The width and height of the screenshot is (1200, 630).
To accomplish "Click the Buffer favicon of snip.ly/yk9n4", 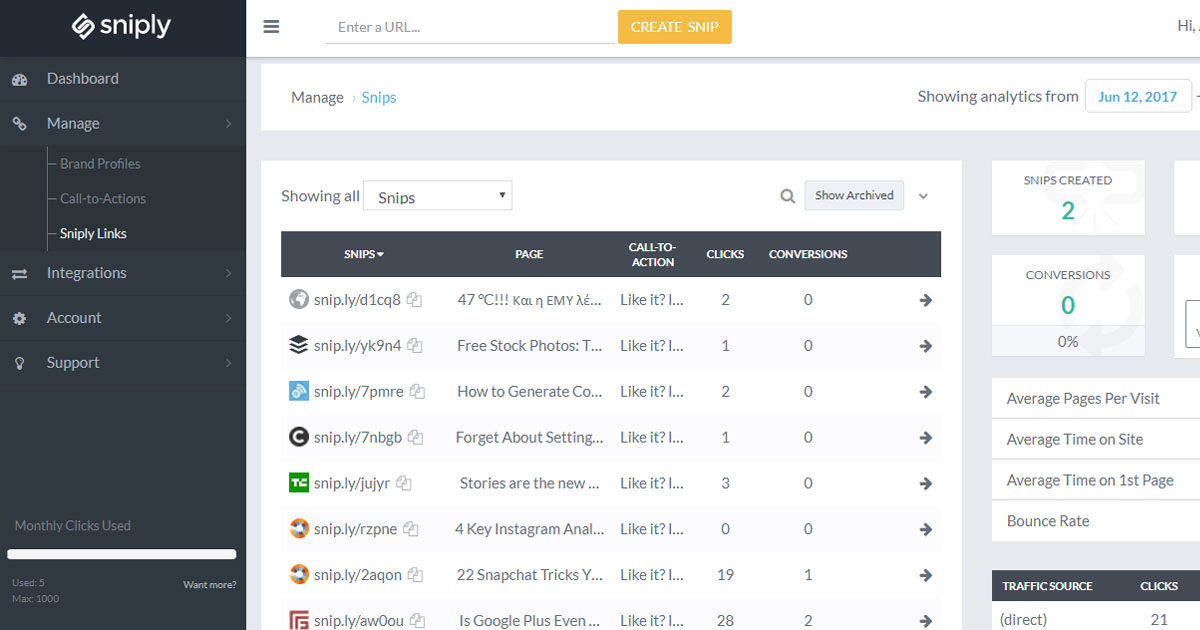I will 298,345.
